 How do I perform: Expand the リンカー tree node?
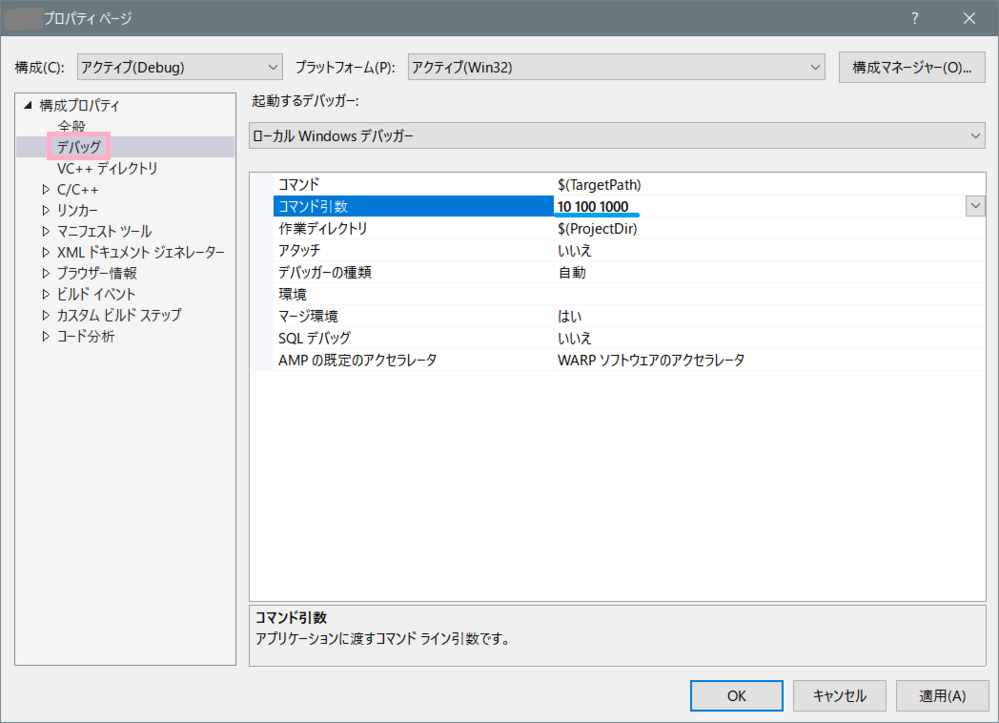[x=45, y=211]
